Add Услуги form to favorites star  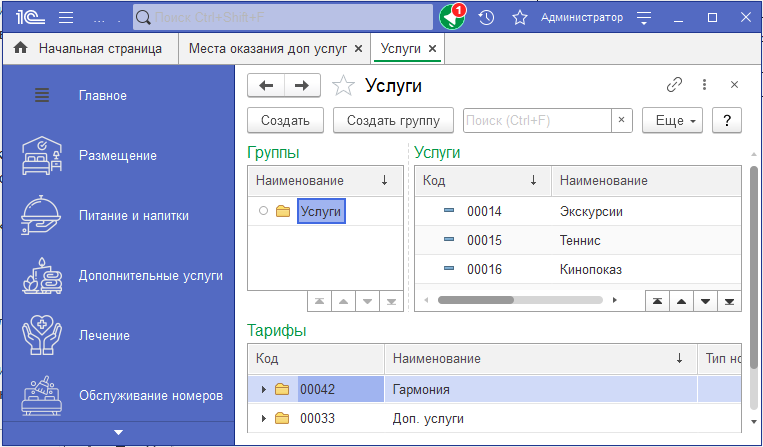[343, 86]
